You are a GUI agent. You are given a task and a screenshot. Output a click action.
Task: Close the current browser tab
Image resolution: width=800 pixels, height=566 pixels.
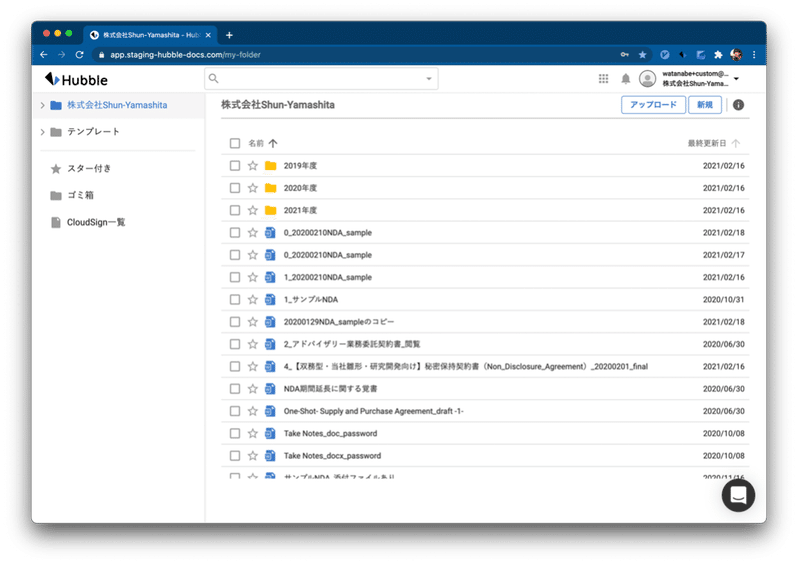pyautogui.click(x=208, y=35)
